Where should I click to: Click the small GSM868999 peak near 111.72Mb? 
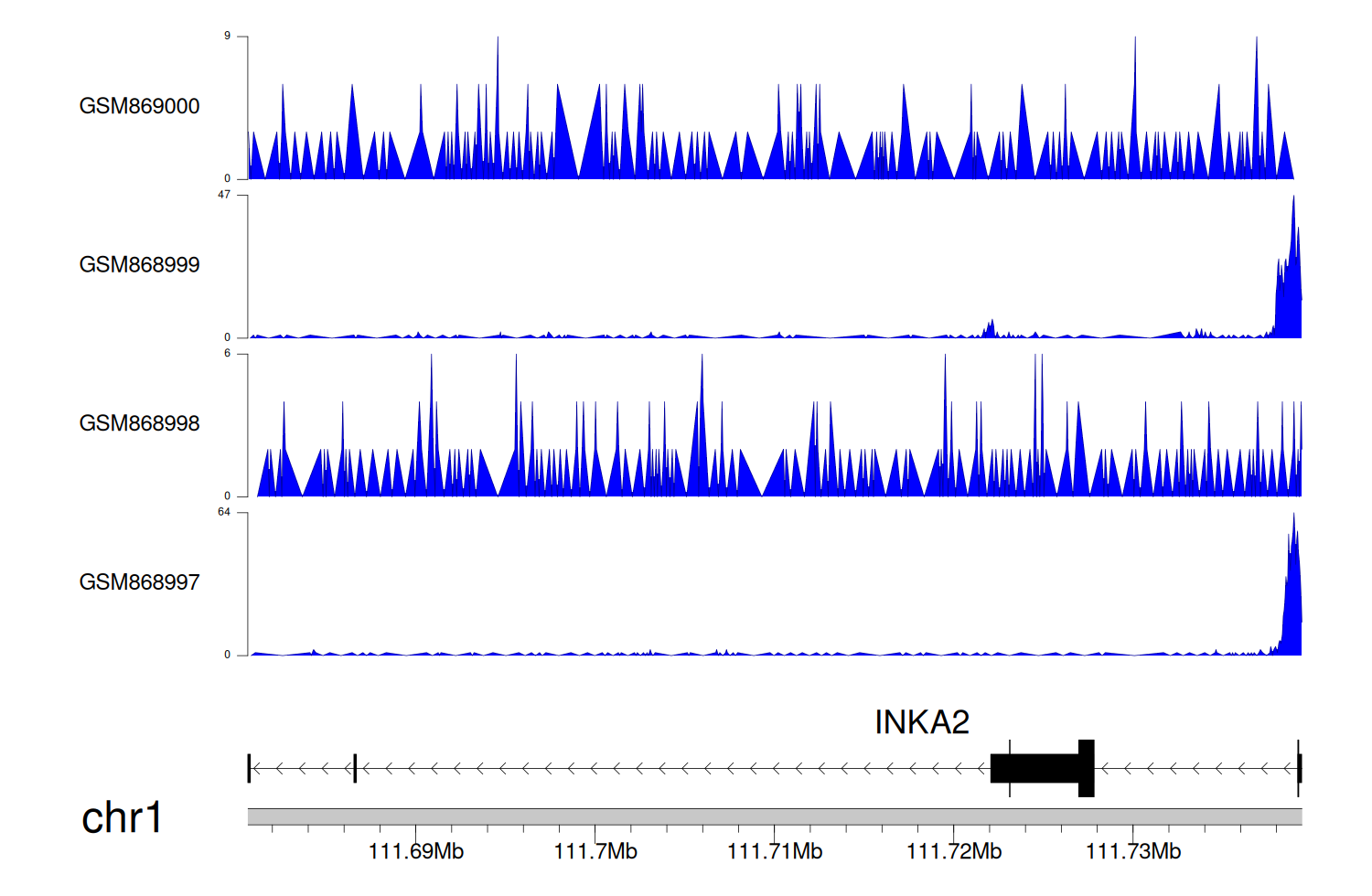(990, 328)
